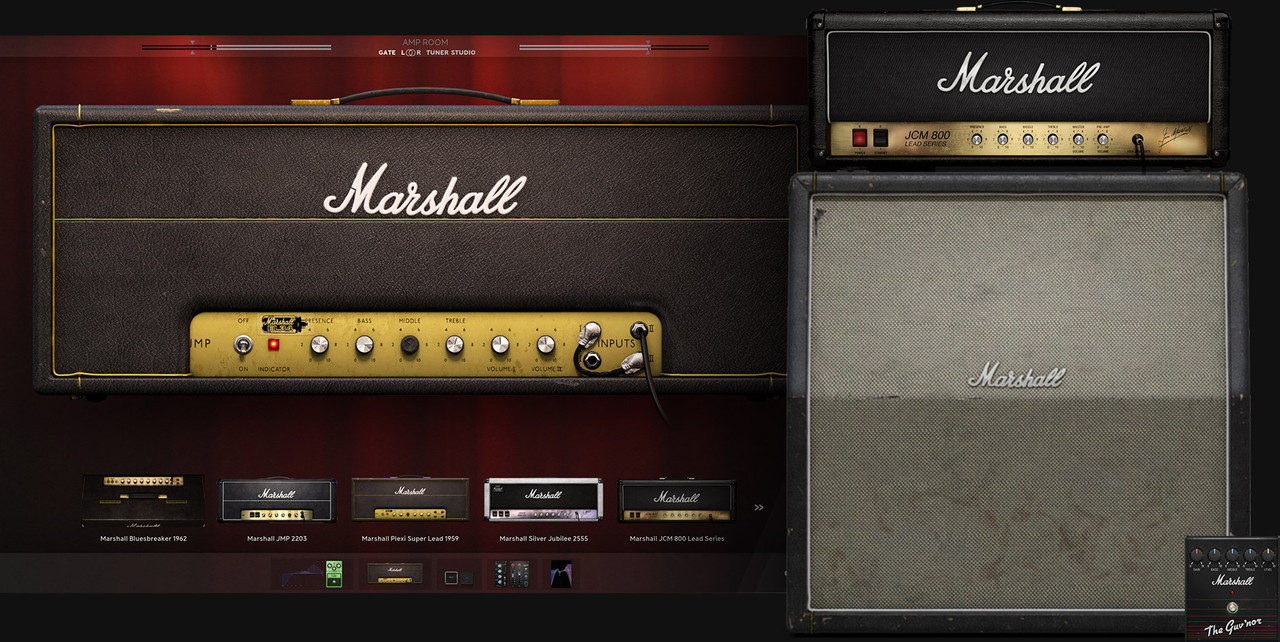The height and width of the screenshot is (642, 1280).
Task: Select Marshall Silver Jubilee 2555 amp thumbnail
Action: (543, 500)
